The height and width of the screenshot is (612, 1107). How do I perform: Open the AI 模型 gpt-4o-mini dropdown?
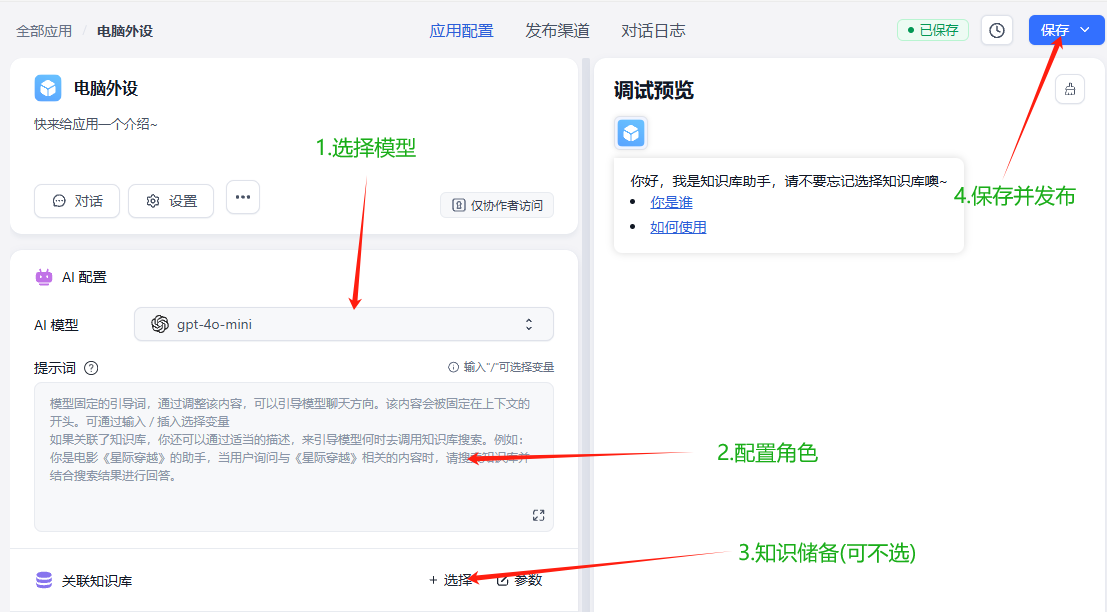343,324
